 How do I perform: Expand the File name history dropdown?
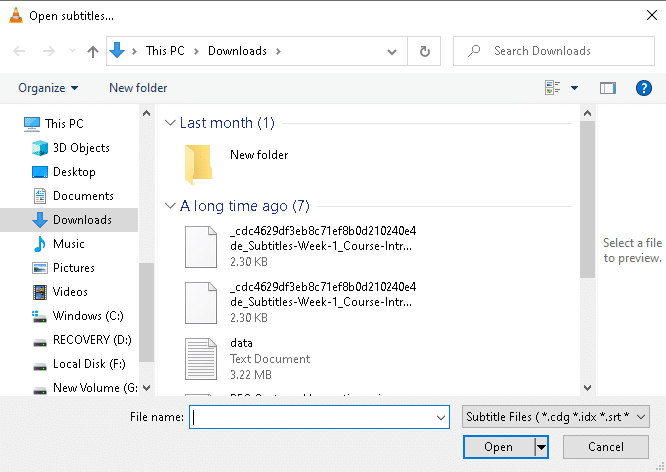(442, 417)
